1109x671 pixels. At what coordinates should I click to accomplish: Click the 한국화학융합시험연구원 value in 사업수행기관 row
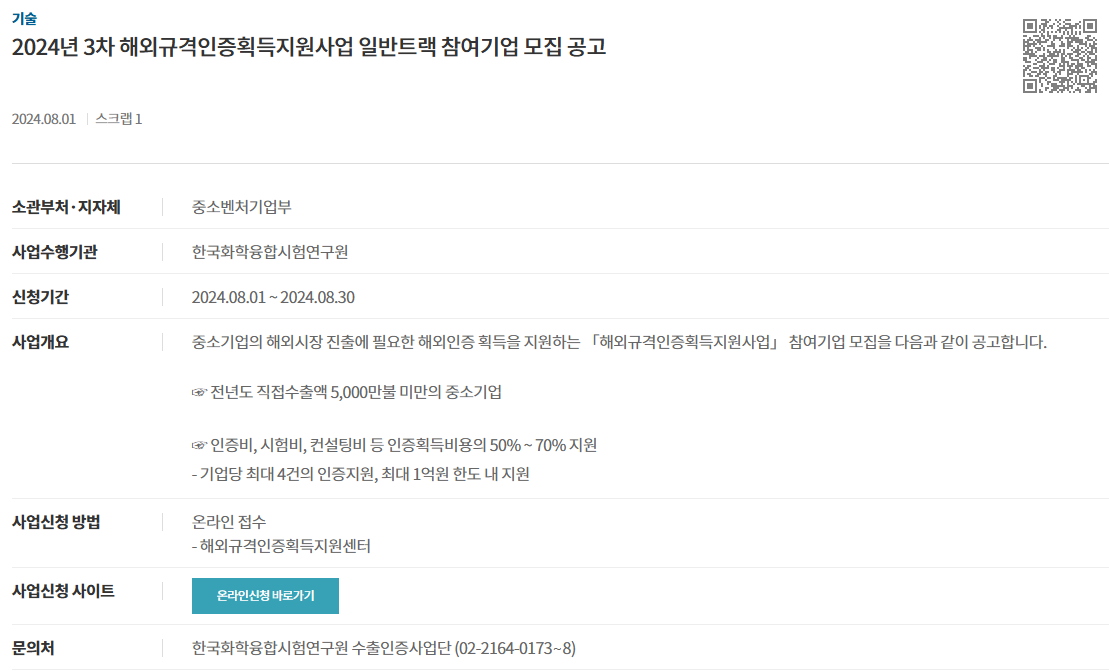(270, 252)
